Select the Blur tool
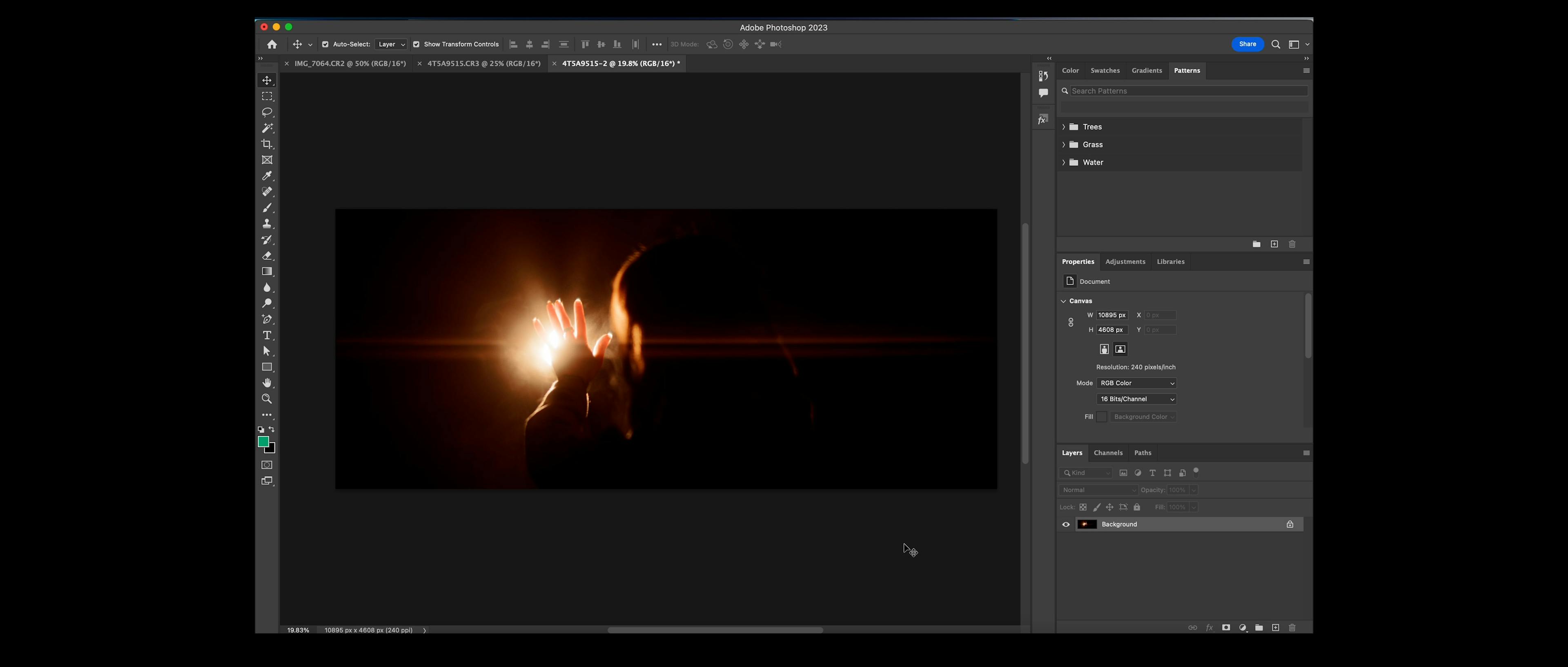 click(267, 288)
